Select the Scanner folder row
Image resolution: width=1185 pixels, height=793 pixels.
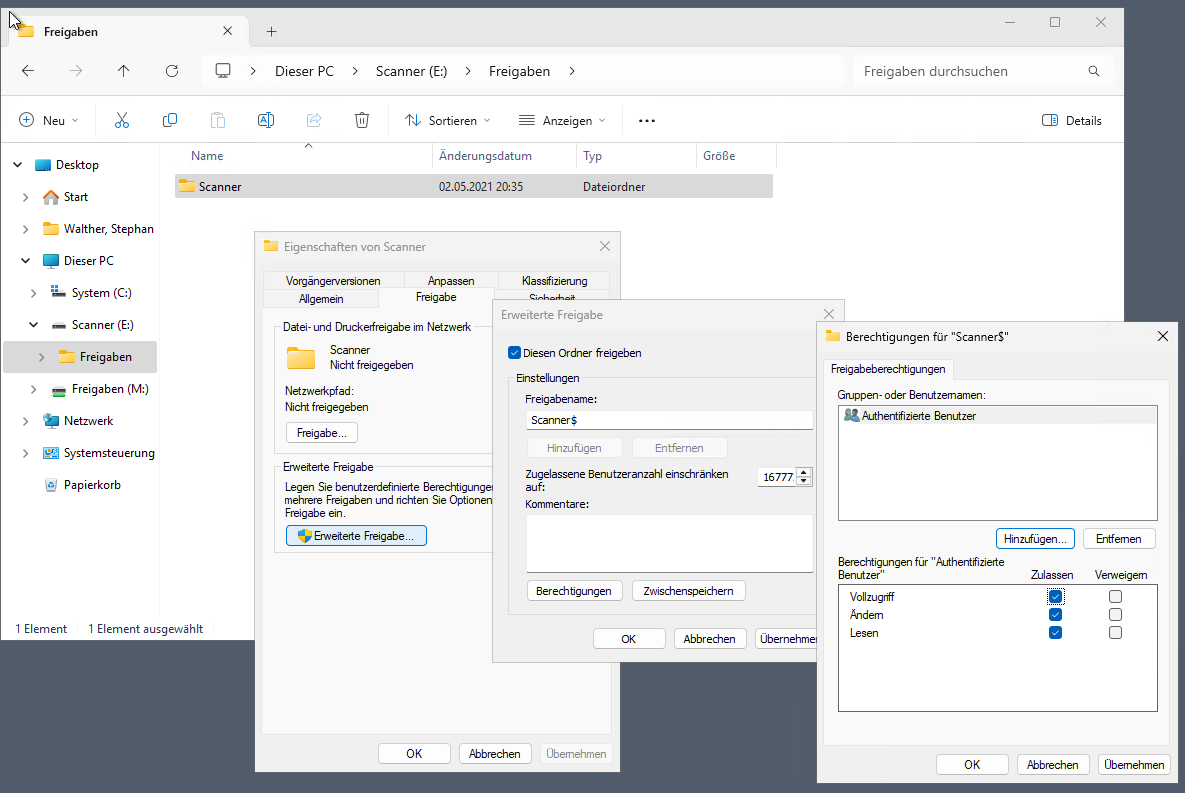coord(474,187)
